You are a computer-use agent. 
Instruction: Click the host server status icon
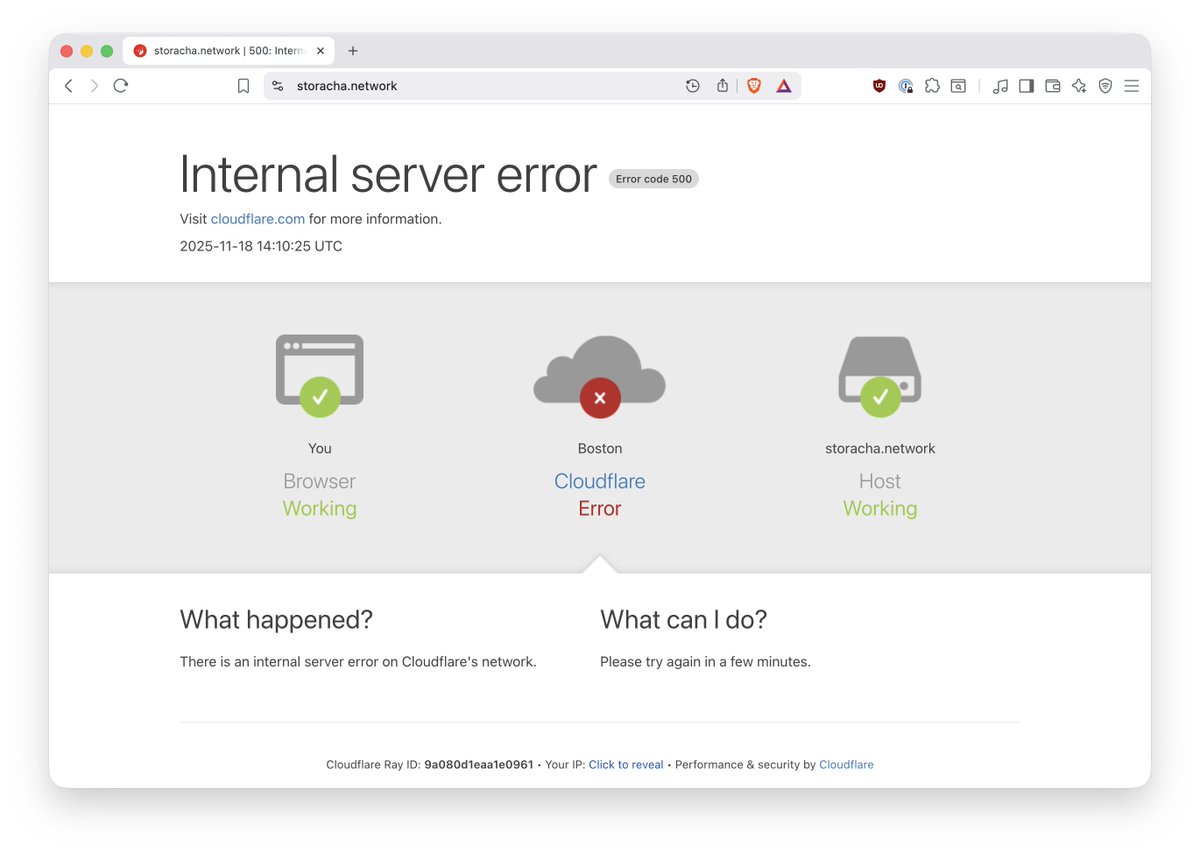880,376
